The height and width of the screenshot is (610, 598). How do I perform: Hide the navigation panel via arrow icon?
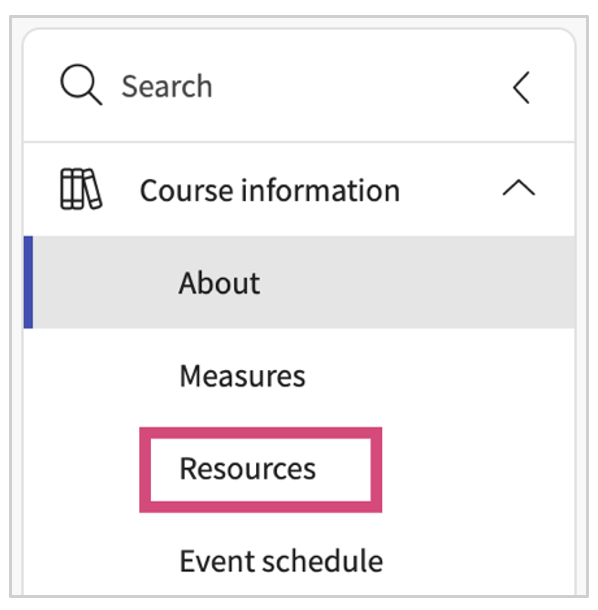coord(521,87)
